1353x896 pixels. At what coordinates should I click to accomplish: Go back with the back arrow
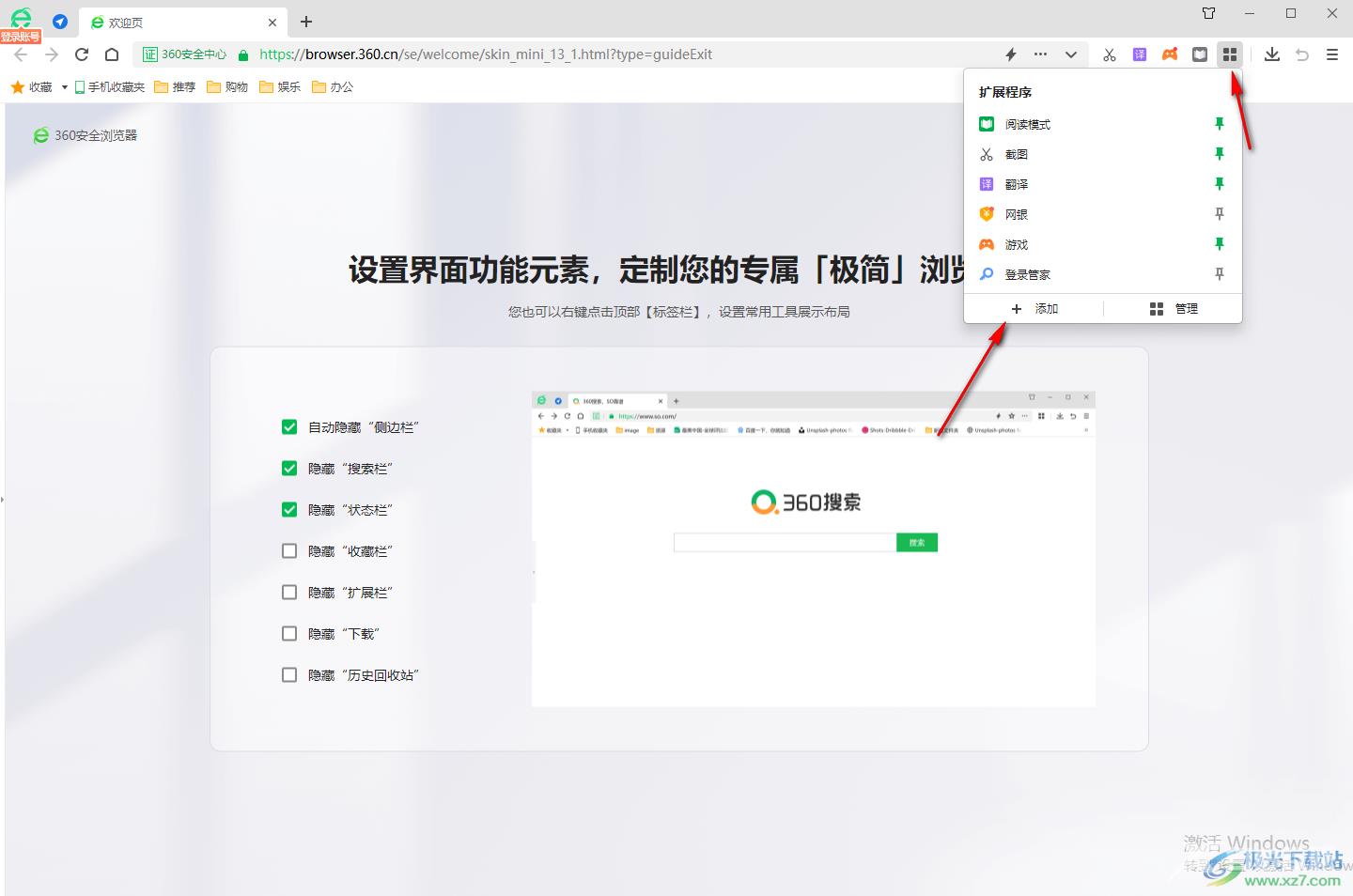[21, 54]
